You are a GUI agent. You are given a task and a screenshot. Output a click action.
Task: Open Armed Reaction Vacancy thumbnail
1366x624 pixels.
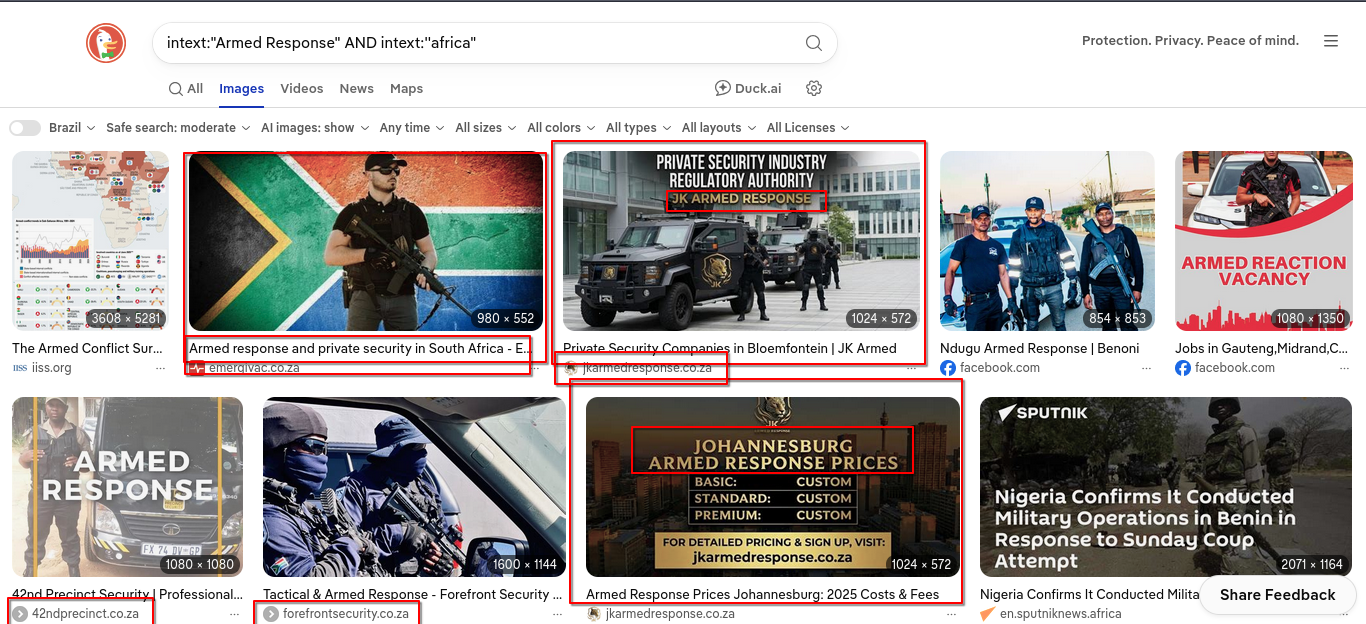1264,241
